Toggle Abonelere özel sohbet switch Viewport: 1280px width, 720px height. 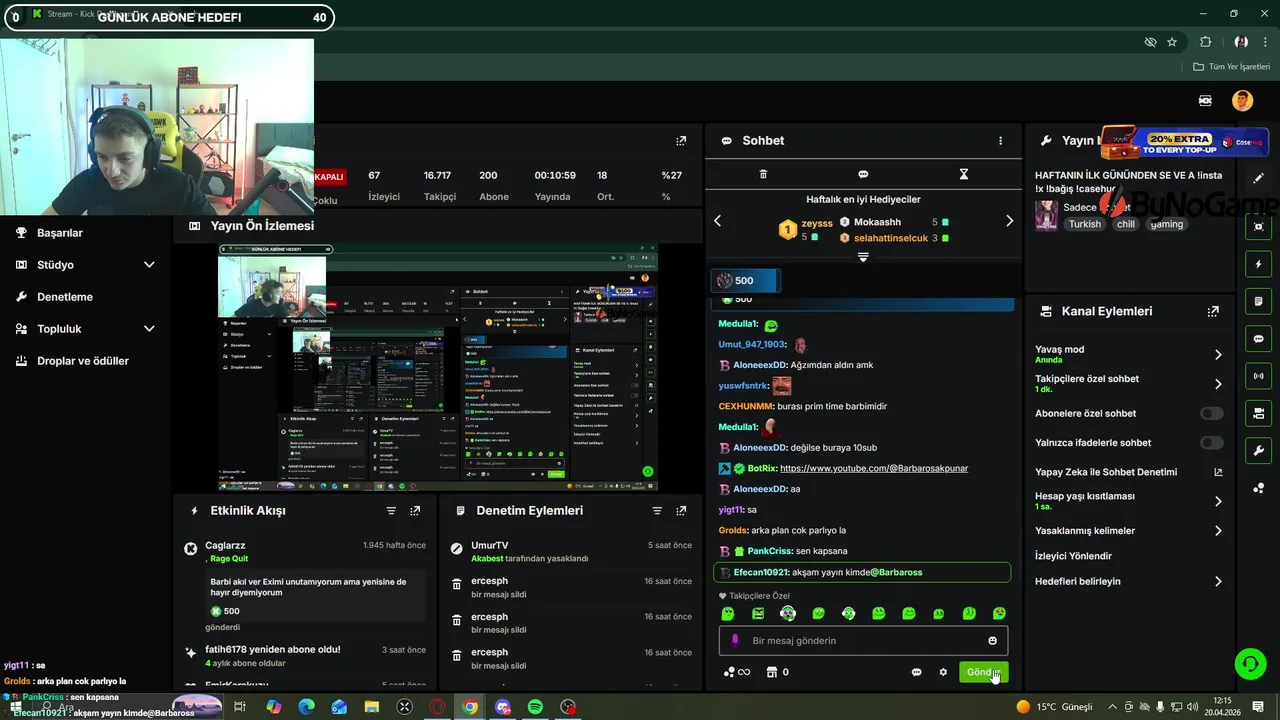1211,413
